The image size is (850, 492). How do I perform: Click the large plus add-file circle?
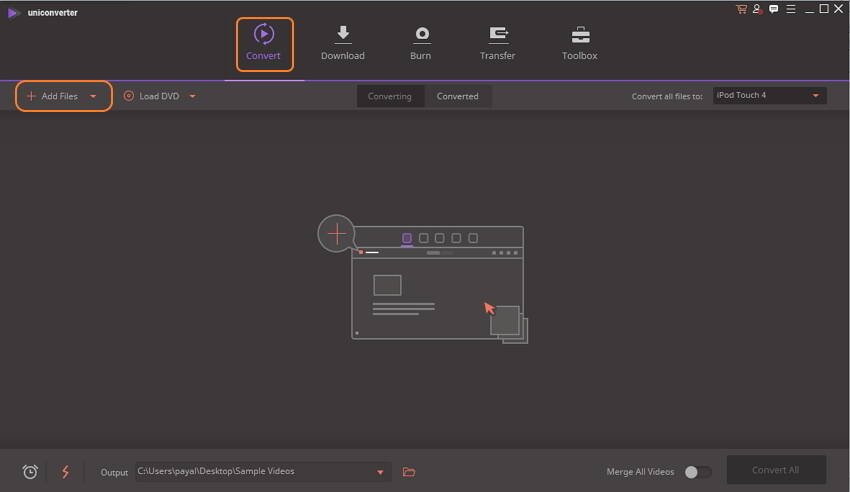[337, 234]
